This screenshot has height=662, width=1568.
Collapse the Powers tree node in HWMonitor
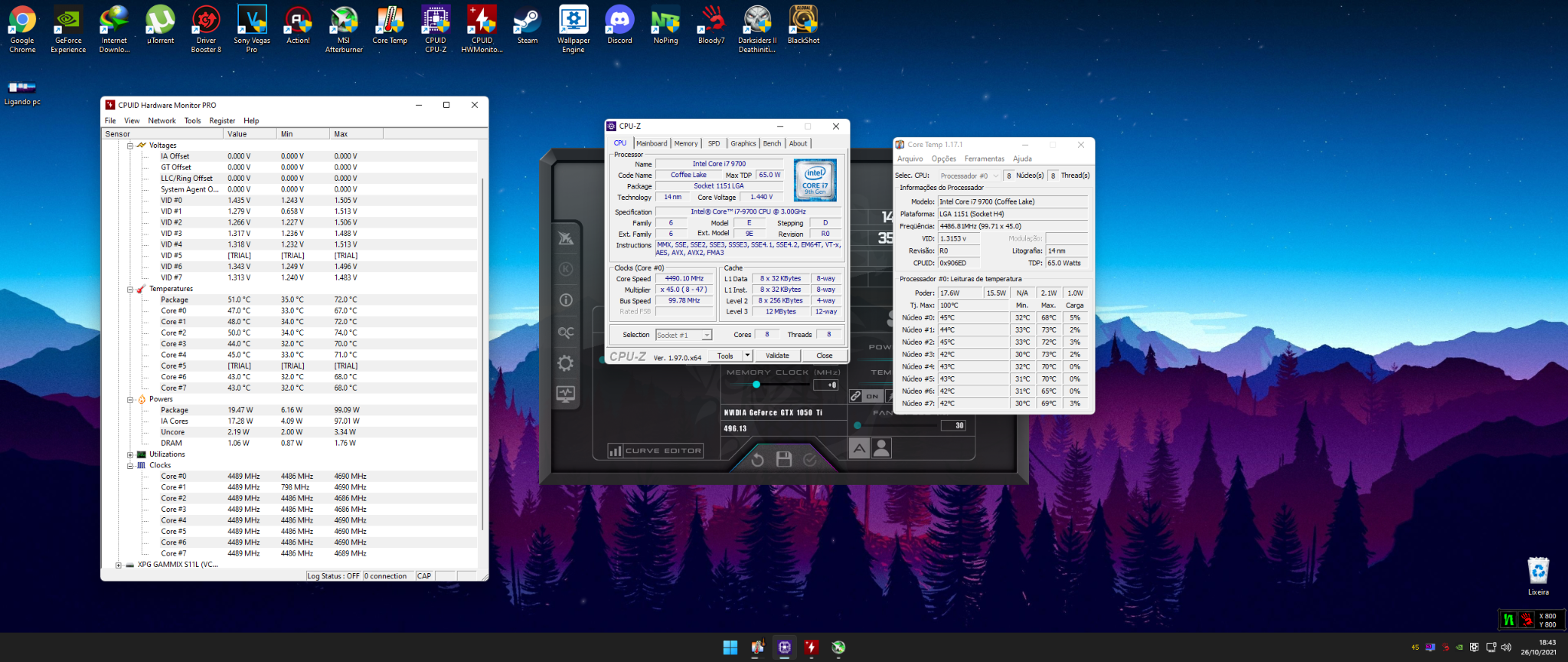[130, 400]
